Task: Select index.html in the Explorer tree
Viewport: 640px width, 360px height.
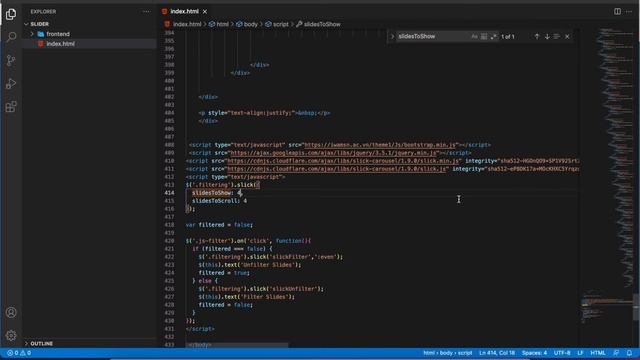Action: pyautogui.click(x=90, y=44)
